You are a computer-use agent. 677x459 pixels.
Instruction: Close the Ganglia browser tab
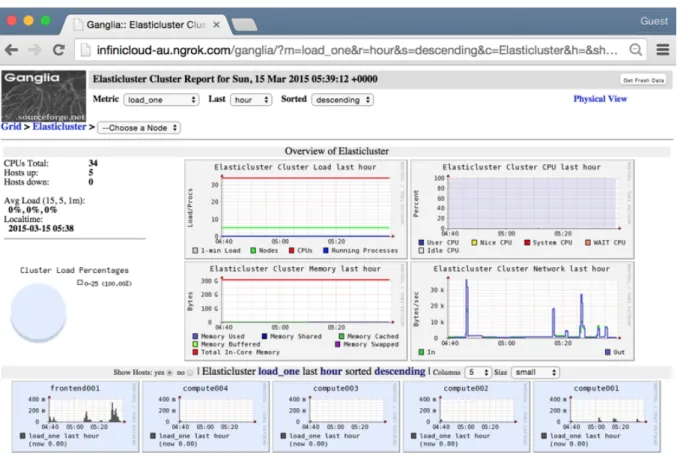216,25
